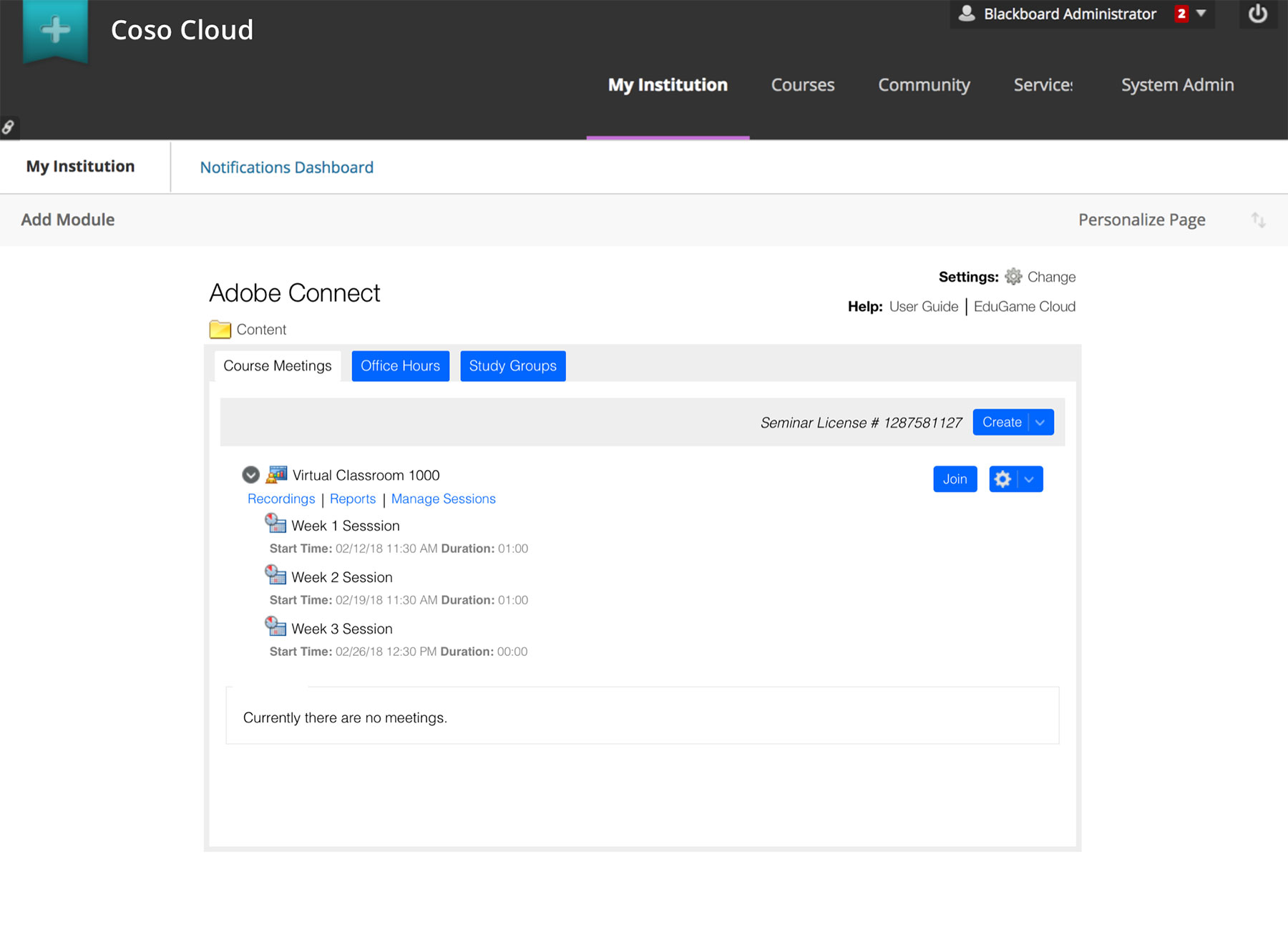Click the 'Currently there are no meetings.' message
Viewport: 1288px width, 952px height.
coord(345,717)
